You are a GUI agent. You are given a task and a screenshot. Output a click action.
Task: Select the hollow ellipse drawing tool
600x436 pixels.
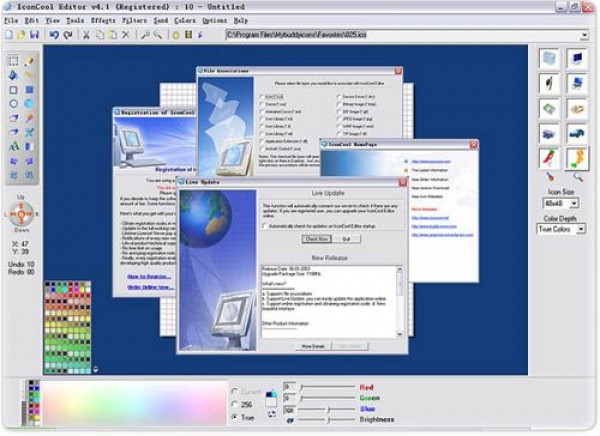[14, 103]
